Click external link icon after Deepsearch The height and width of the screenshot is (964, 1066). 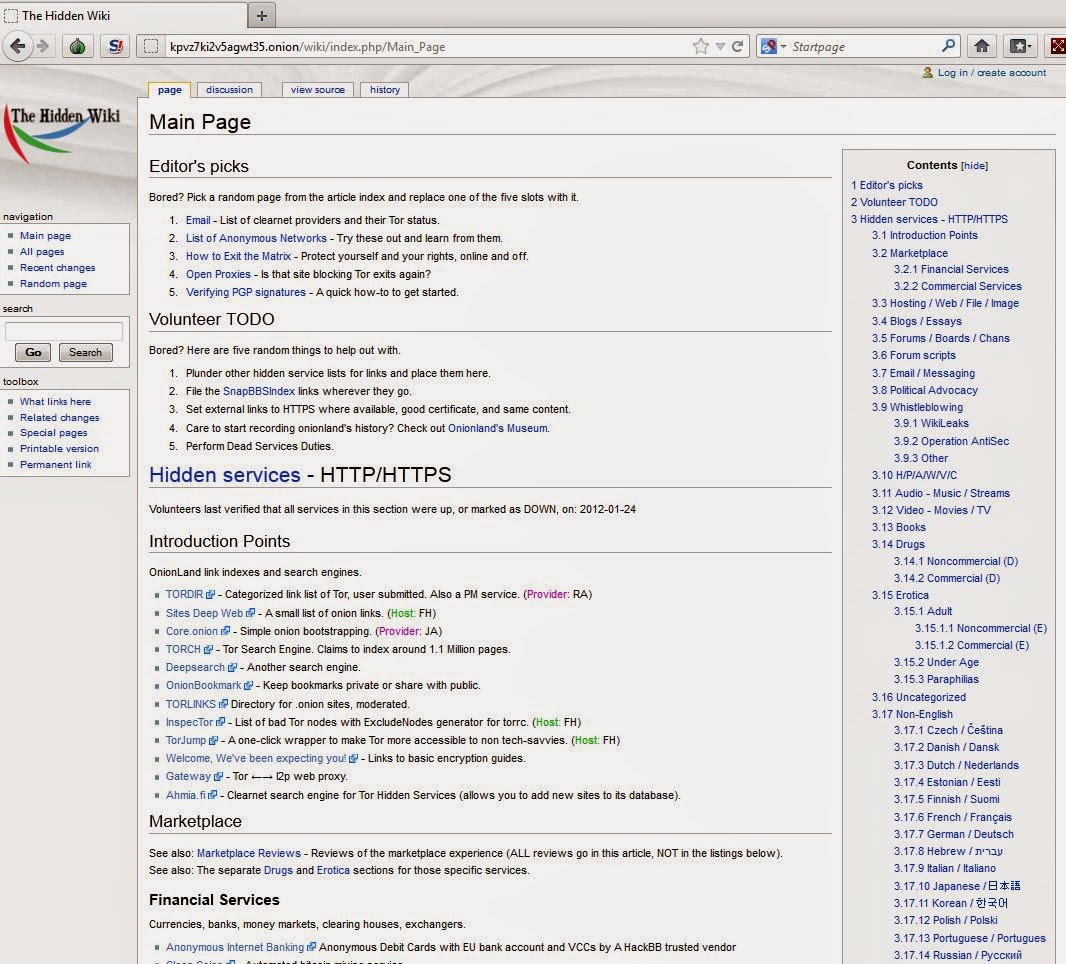coord(232,668)
